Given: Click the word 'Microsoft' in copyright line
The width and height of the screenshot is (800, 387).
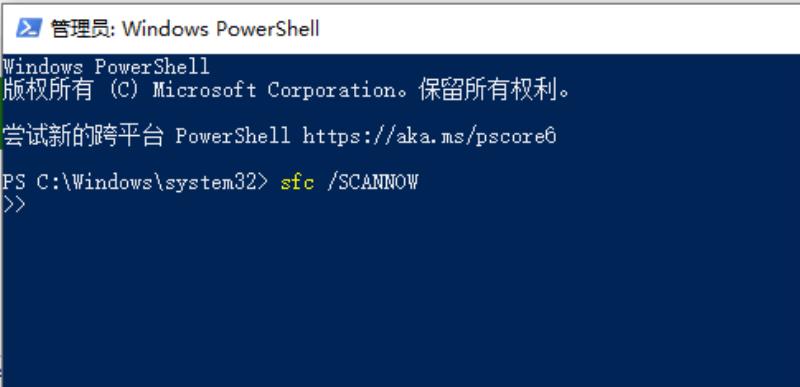Looking at the screenshot, I should pos(204,91).
